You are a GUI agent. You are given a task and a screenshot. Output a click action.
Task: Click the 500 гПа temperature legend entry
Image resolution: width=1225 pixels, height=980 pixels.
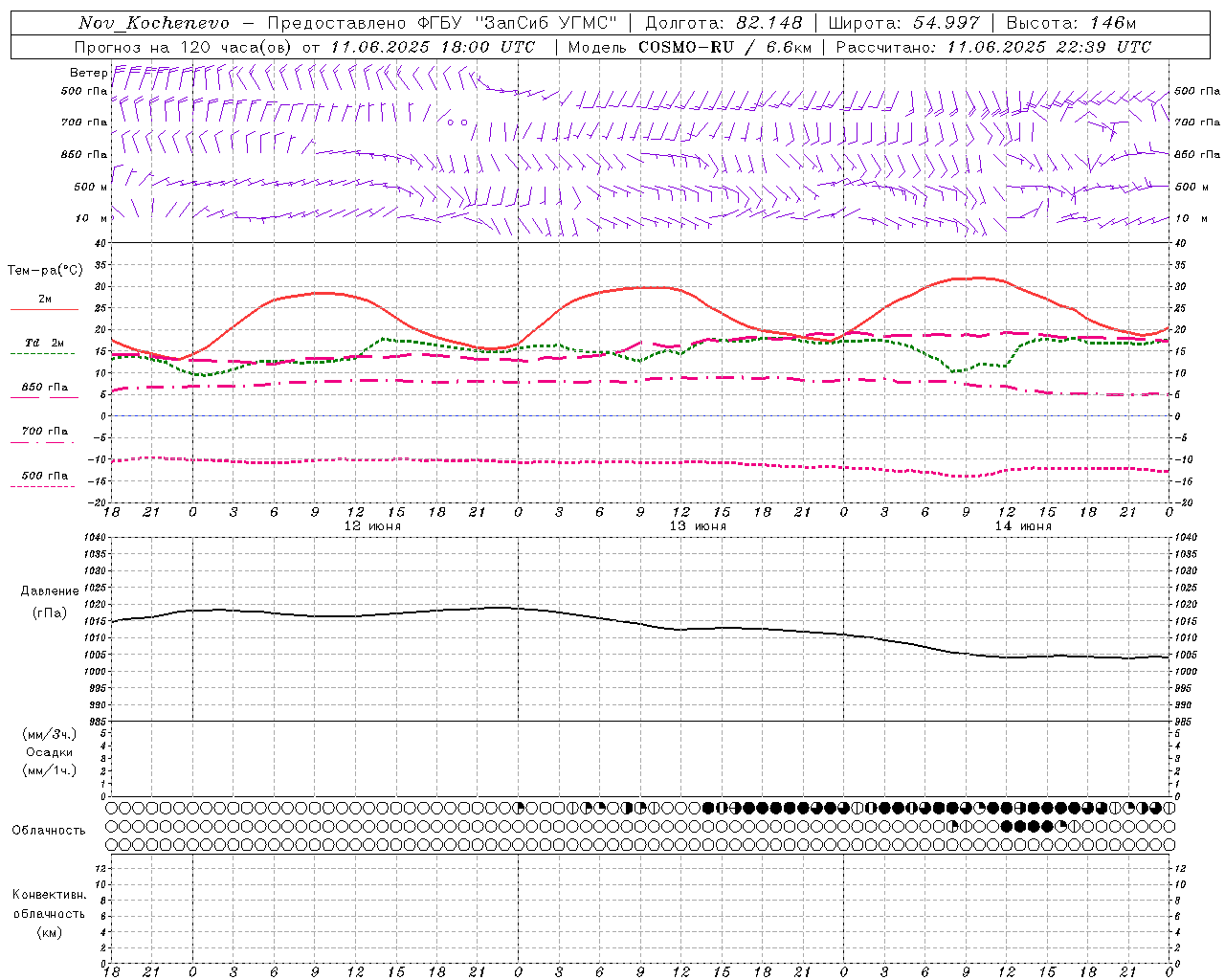coord(45,476)
